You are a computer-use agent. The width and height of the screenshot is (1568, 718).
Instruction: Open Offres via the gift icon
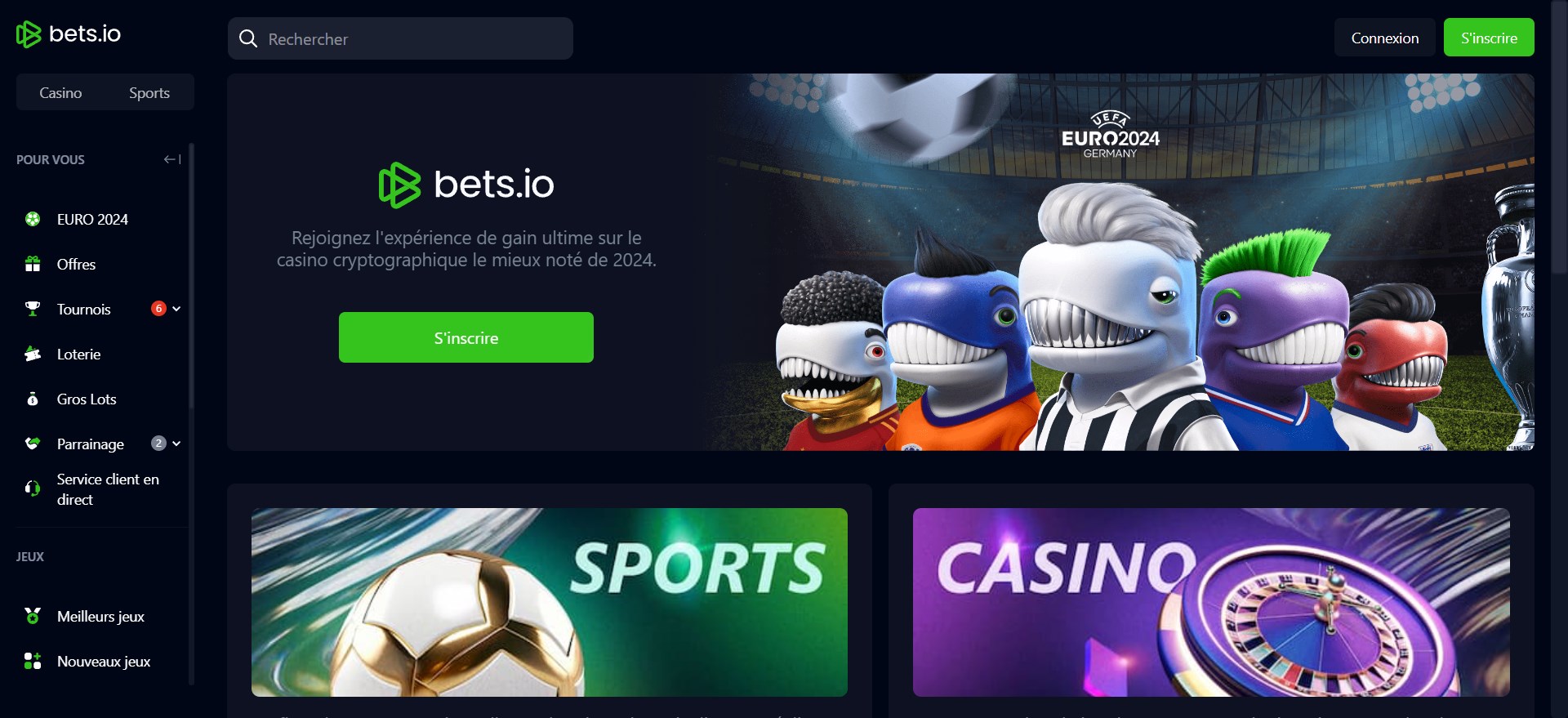[x=33, y=264]
